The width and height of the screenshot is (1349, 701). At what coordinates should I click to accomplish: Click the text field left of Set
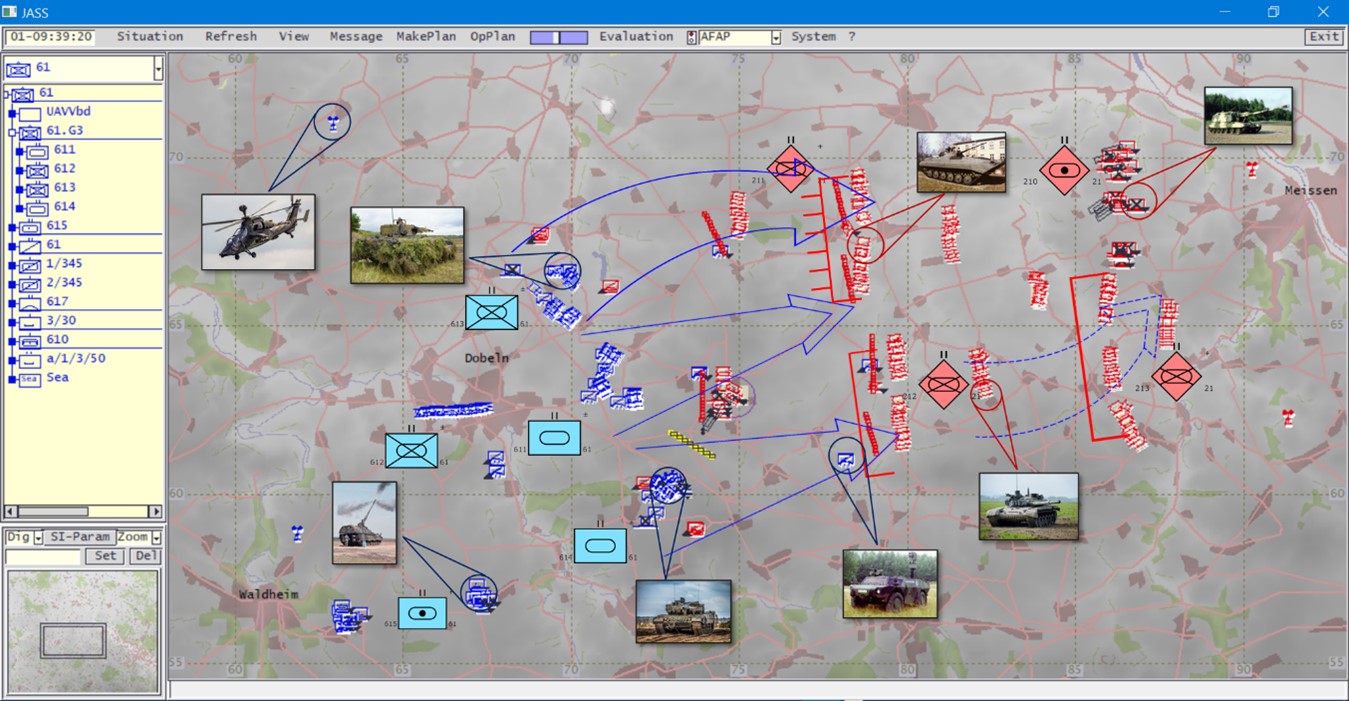pos(43,556)
